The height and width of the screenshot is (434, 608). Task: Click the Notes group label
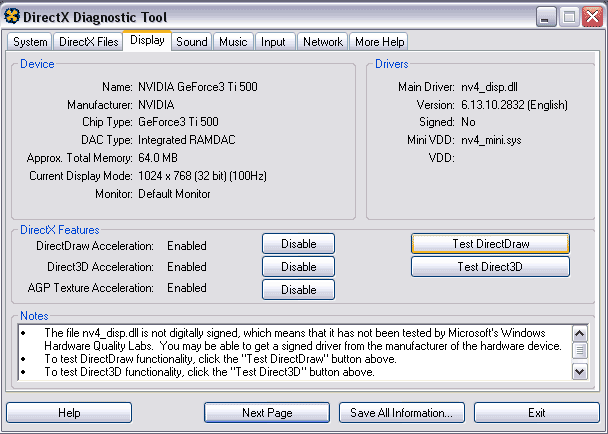(x=34, y=316)
